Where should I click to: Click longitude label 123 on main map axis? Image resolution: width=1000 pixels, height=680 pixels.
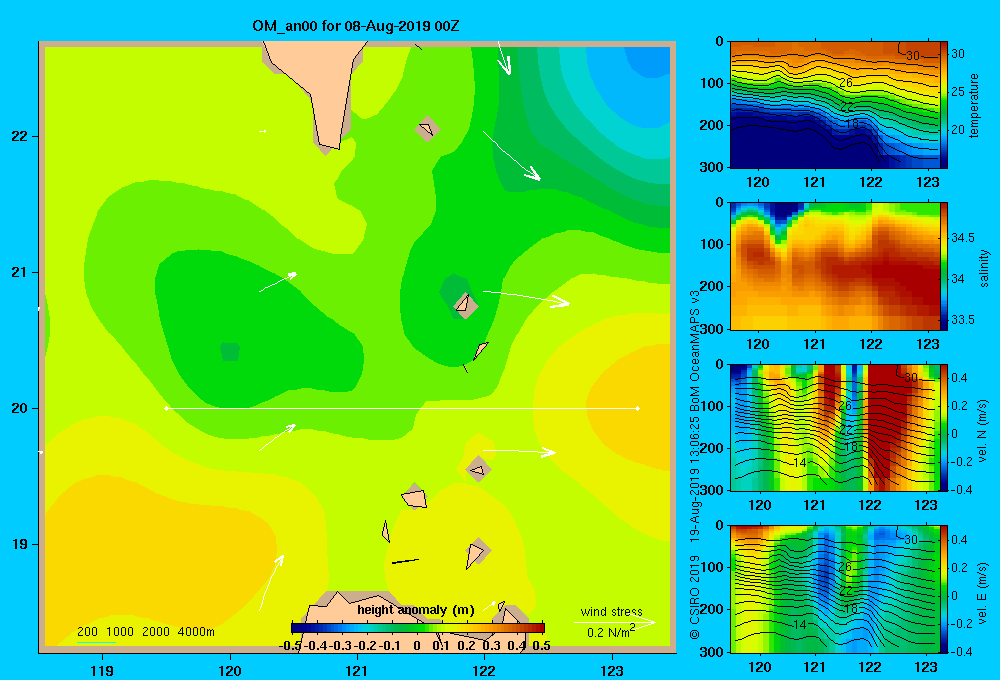[x=612, y=670]
